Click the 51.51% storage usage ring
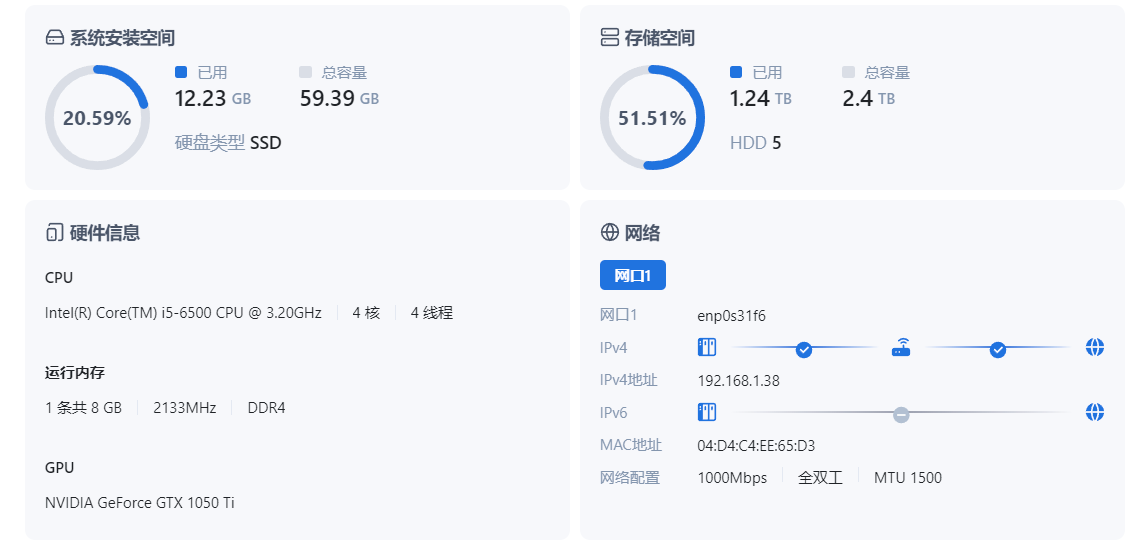This screenshot has width=1134, height=557. 652,118
